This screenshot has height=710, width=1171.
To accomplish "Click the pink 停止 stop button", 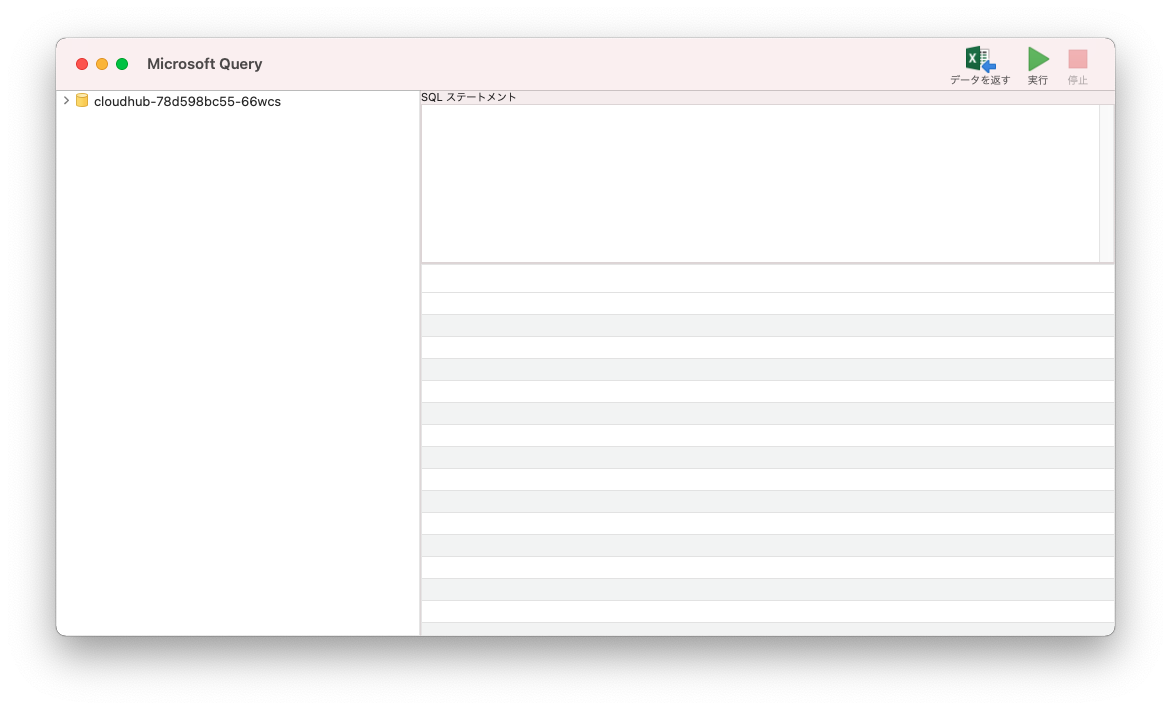I will coord(1078,59).
